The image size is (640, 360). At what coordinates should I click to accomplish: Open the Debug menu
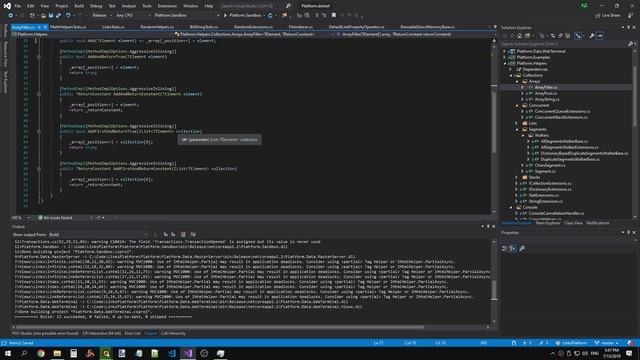click(x=96, y=6)
